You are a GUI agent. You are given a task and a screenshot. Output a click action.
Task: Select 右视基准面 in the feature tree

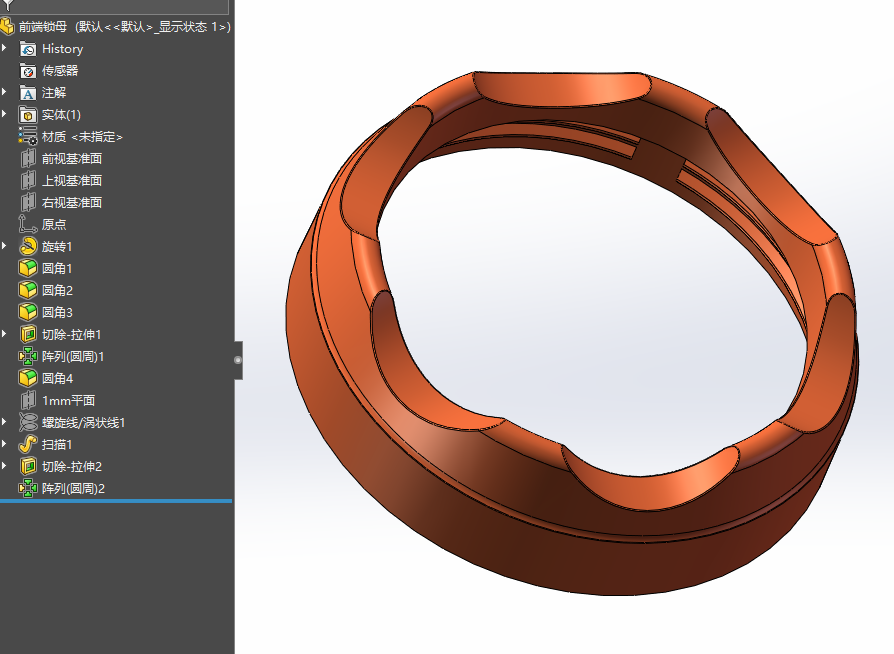coord(71,203)
